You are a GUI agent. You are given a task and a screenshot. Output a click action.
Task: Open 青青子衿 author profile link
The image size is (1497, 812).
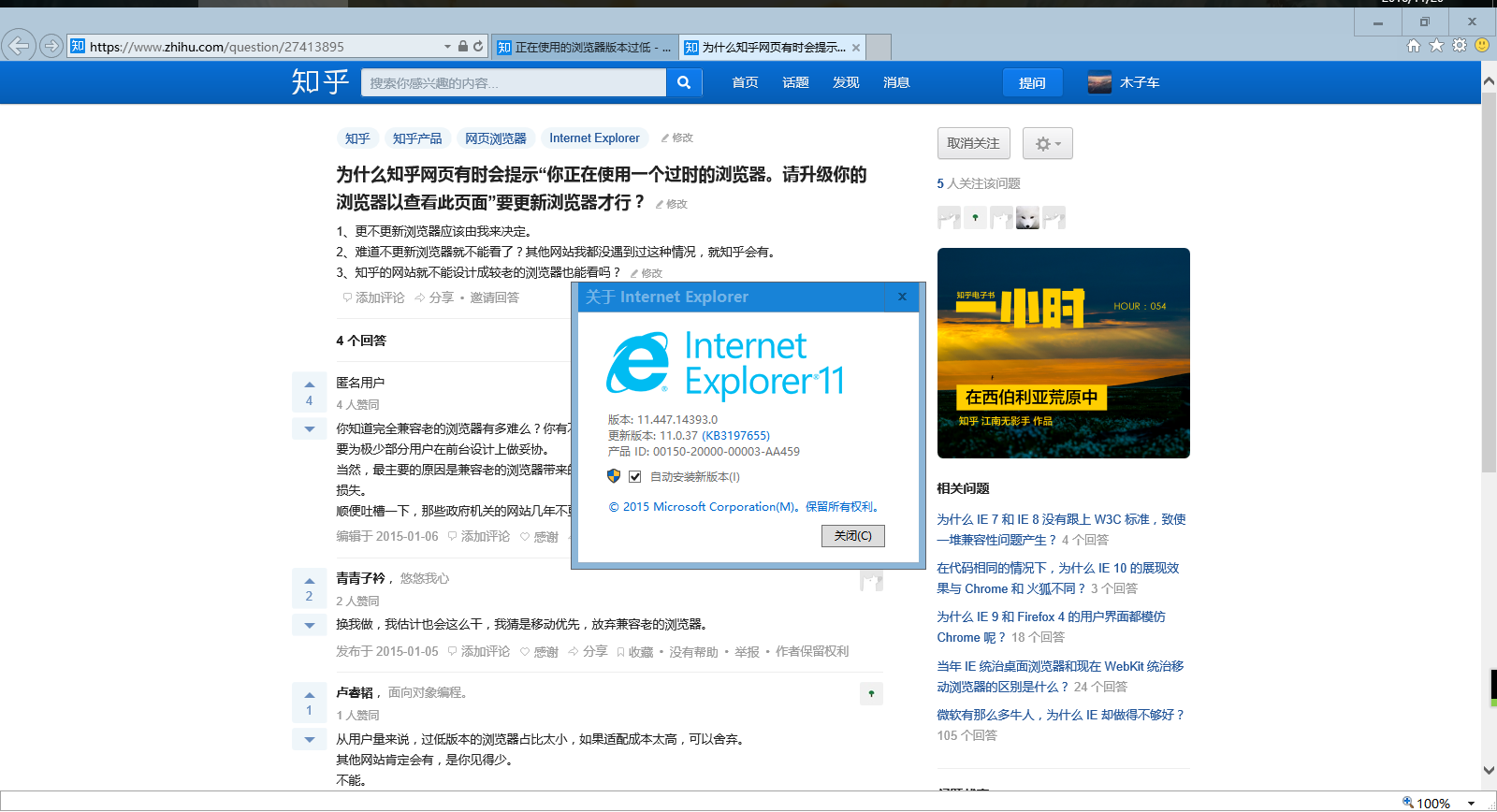pyautogui.click(x=360, y=578)
